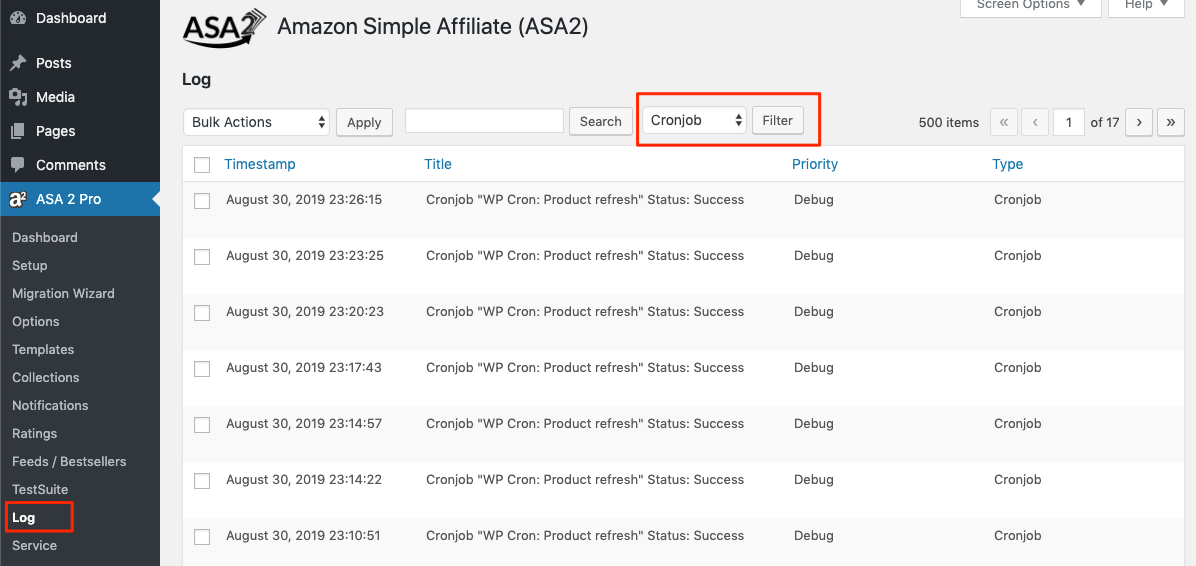
Task: Sort the table by Timestamp column
Action: 260,164
